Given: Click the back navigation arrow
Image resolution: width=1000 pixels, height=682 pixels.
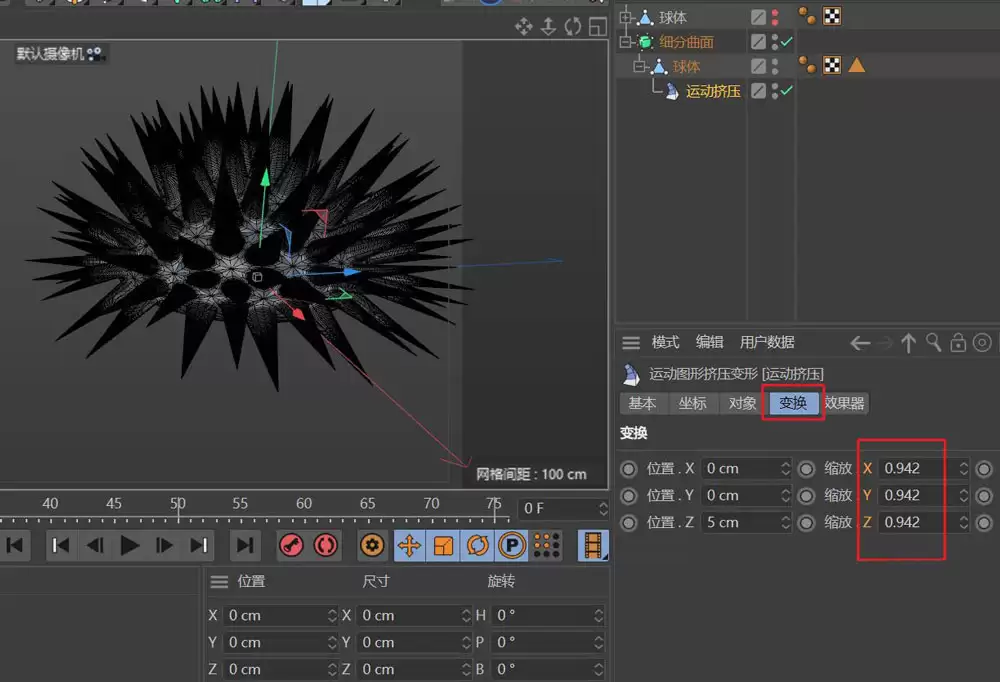Looking at the screenshot, I should coord(858,342).
